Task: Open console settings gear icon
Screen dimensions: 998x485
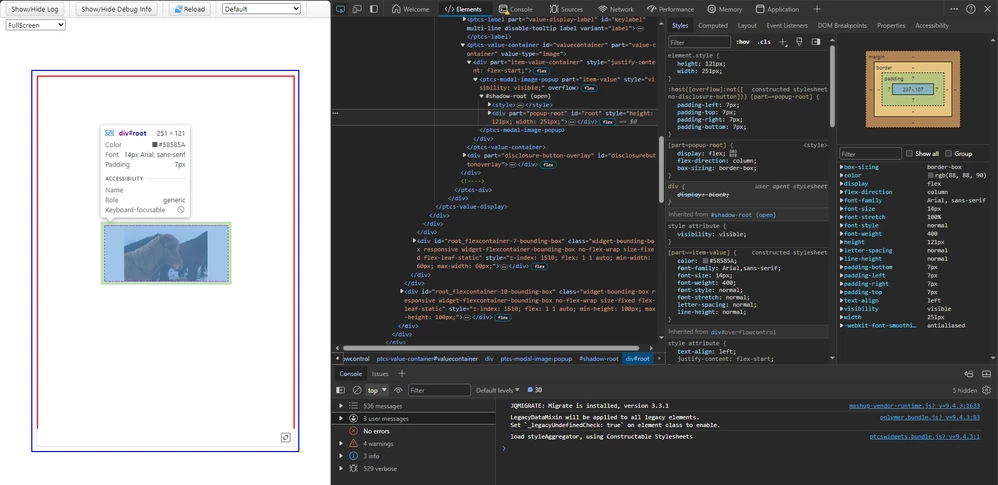Action: point(987,390)
